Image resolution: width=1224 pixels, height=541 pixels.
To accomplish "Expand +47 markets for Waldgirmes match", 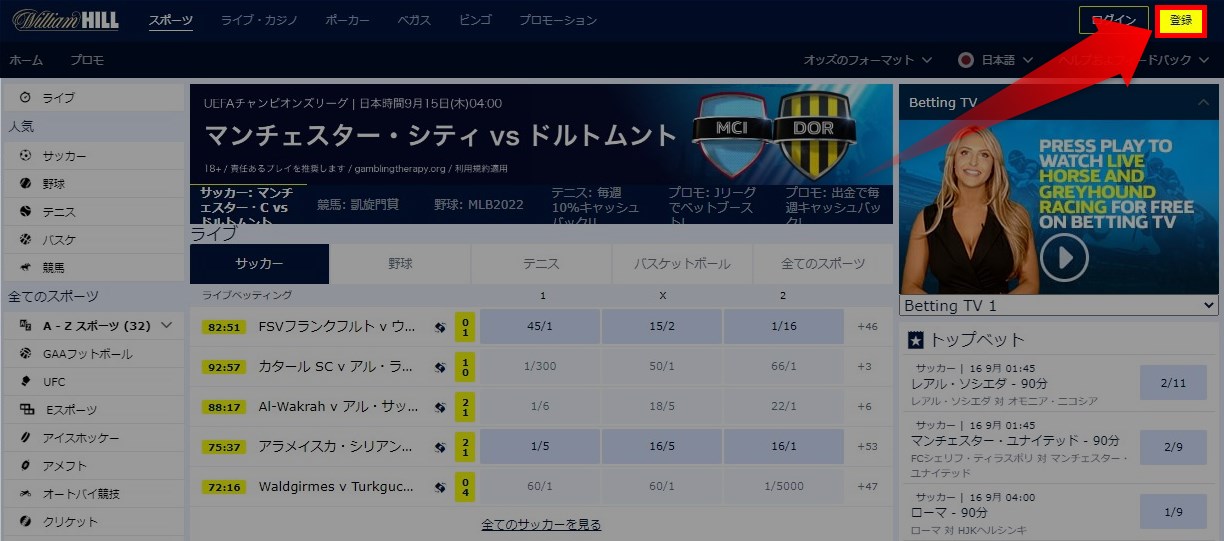I will click(x=867, y=487).
